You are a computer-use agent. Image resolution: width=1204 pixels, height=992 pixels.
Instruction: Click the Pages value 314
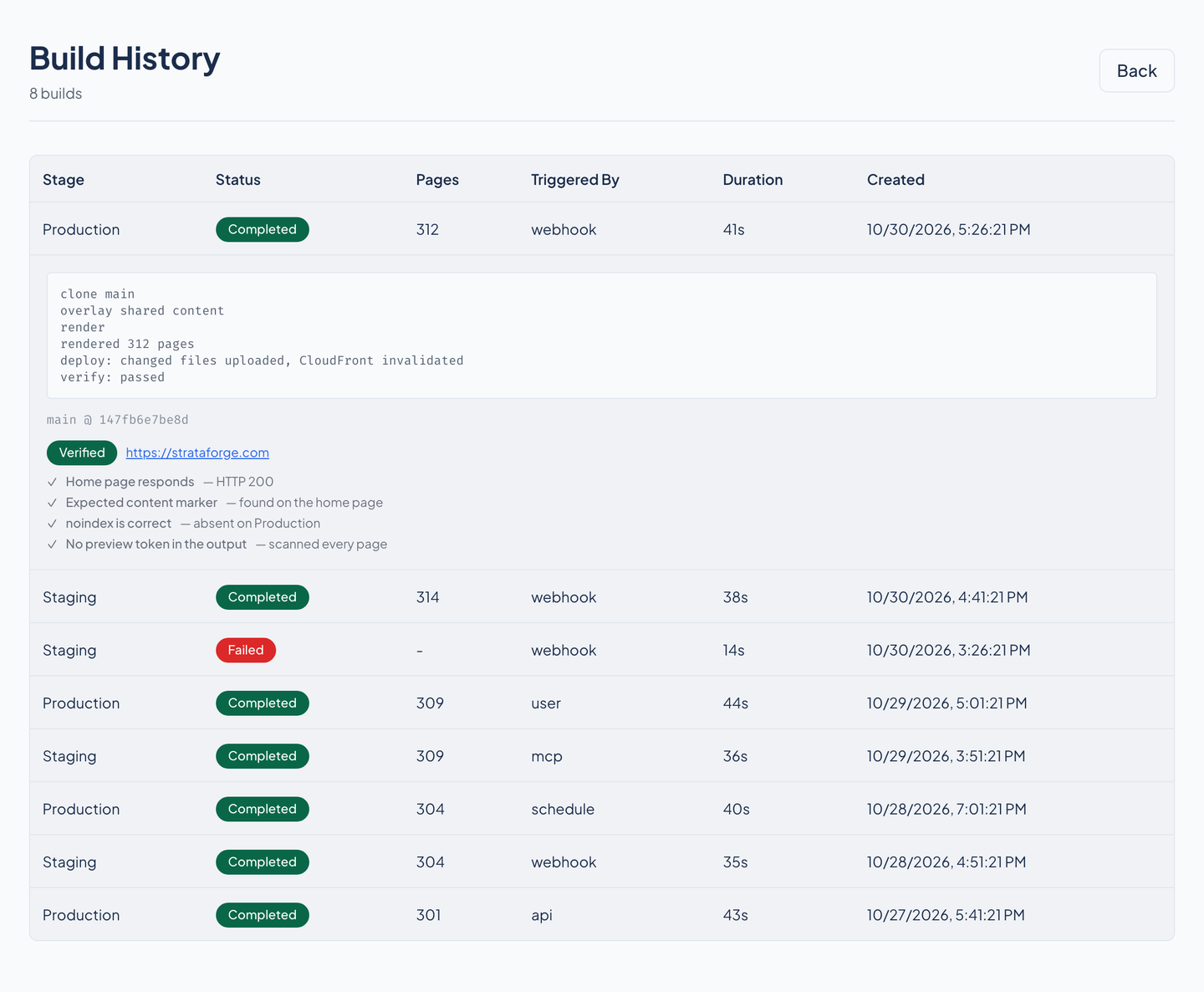[428, 597]
